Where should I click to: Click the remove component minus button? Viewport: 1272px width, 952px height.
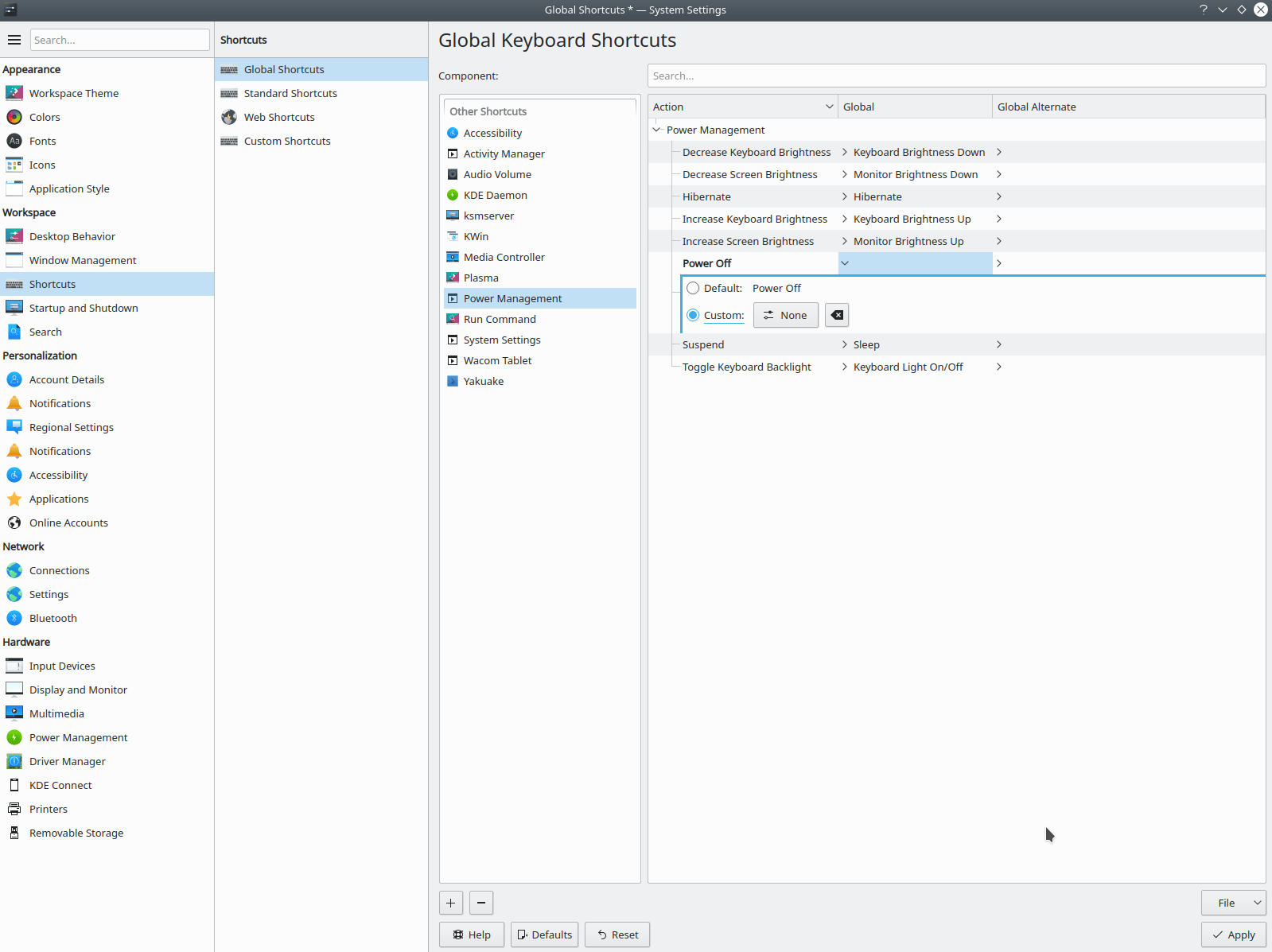(x=481, y=903)
